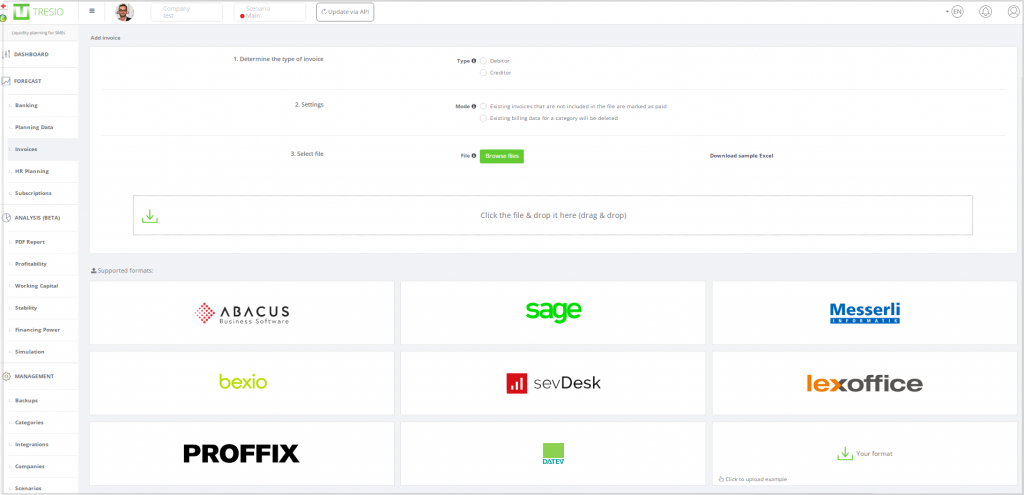The height and width of the screenshot is (495, 1024).
Task: Open the Company test selector
Action: coord(186,12)
